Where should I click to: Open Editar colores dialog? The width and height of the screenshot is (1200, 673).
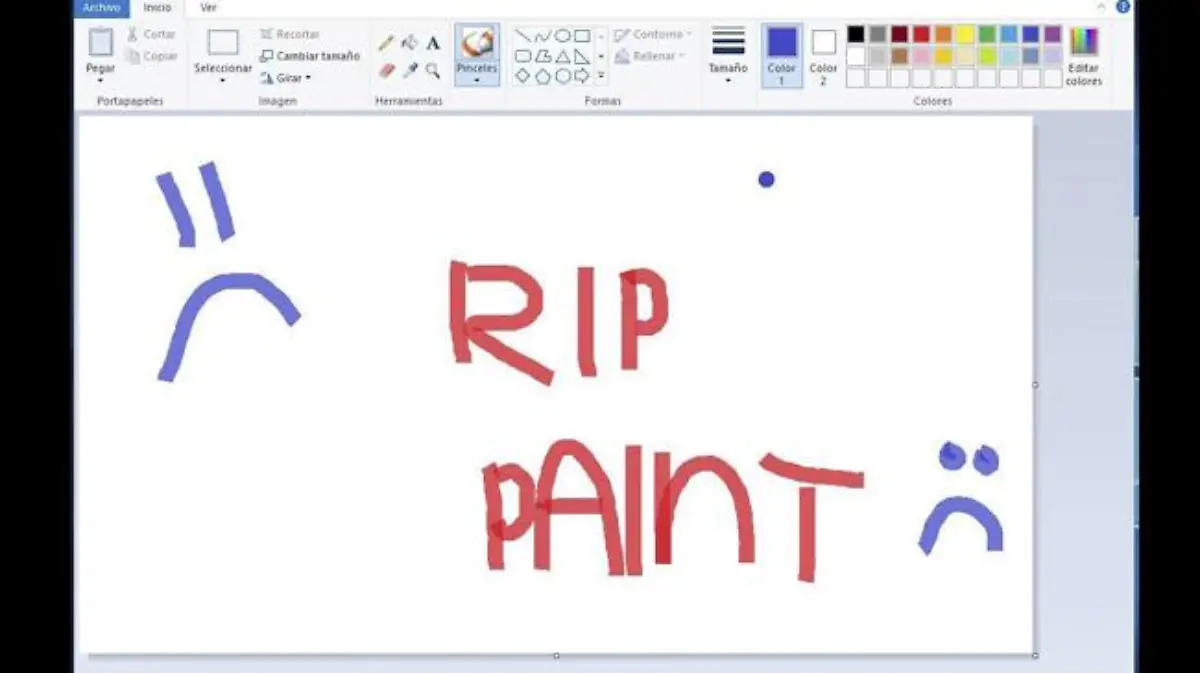1083,56
